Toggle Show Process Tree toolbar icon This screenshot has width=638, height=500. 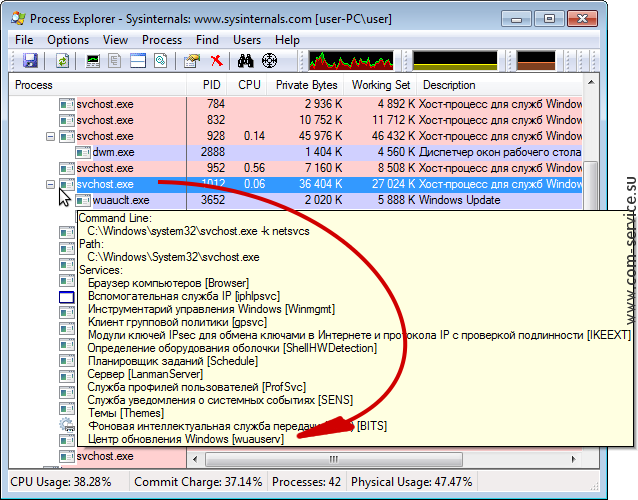pos(115,61)
